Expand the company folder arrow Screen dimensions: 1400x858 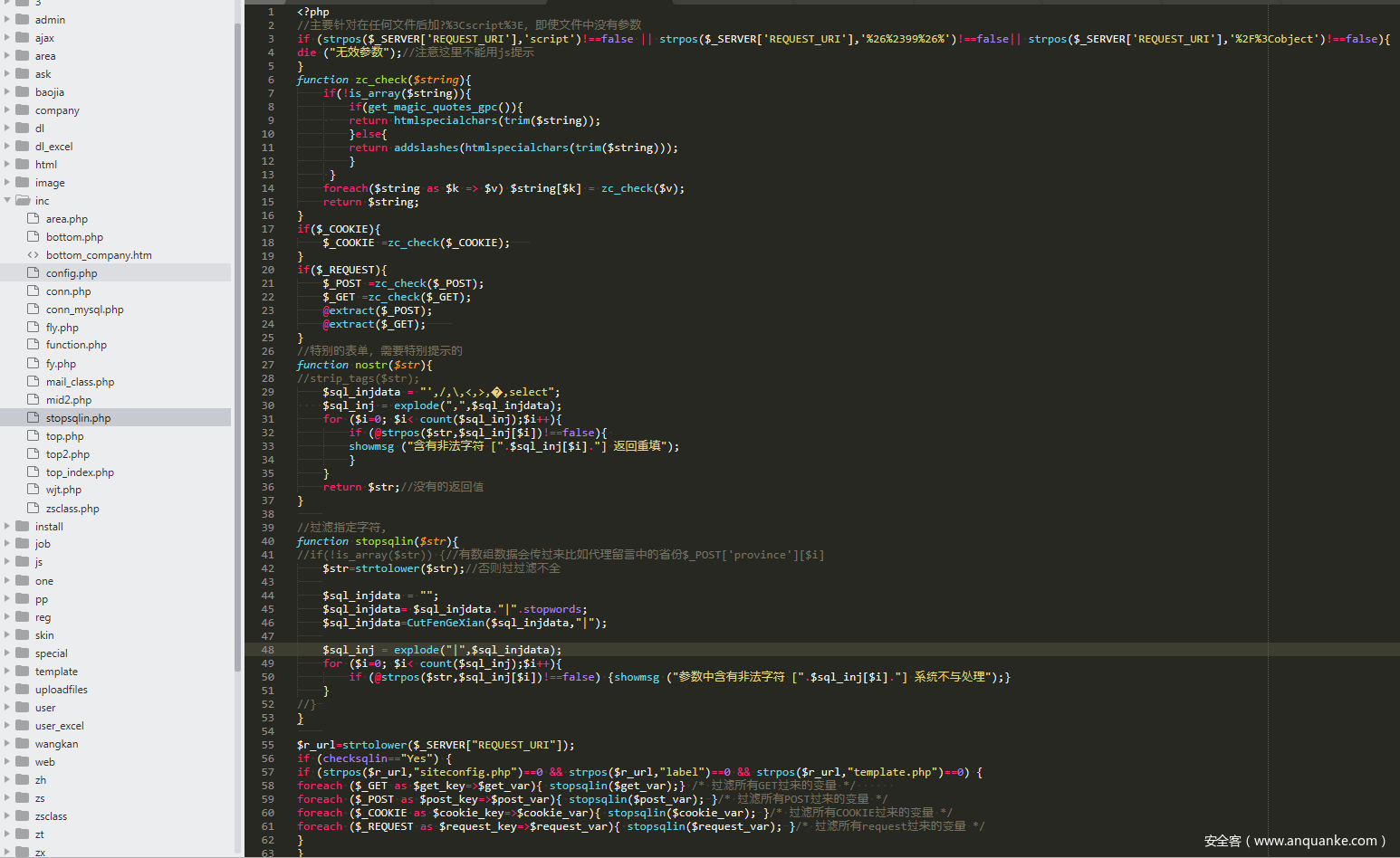click(7, 110)
